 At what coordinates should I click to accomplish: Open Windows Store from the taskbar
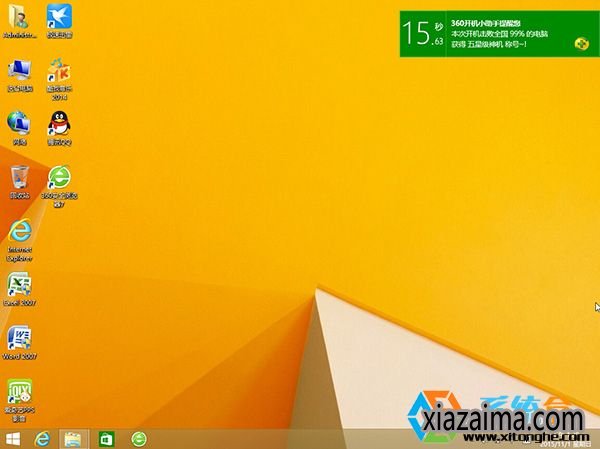click(106, 439)
